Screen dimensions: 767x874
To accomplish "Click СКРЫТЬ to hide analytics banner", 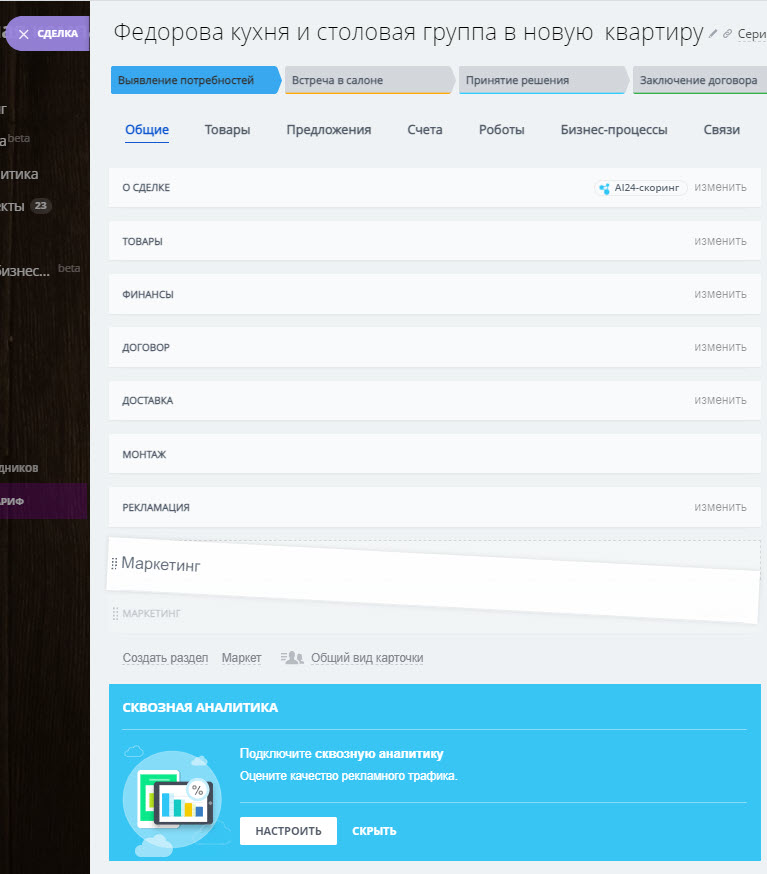I will [374, 831].
